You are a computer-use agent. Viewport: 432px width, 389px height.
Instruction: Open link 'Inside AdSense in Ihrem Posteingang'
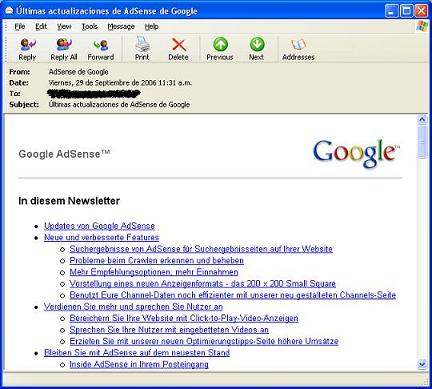(139, 364)
